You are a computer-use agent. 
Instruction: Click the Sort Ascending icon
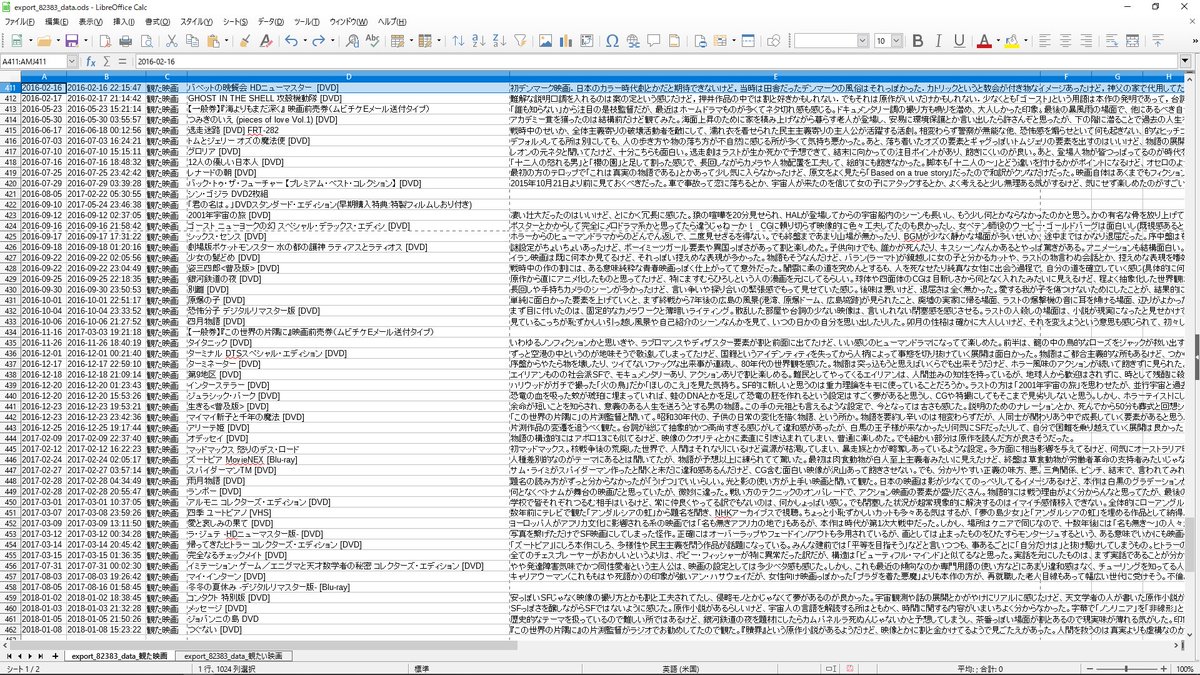[479, 41]
